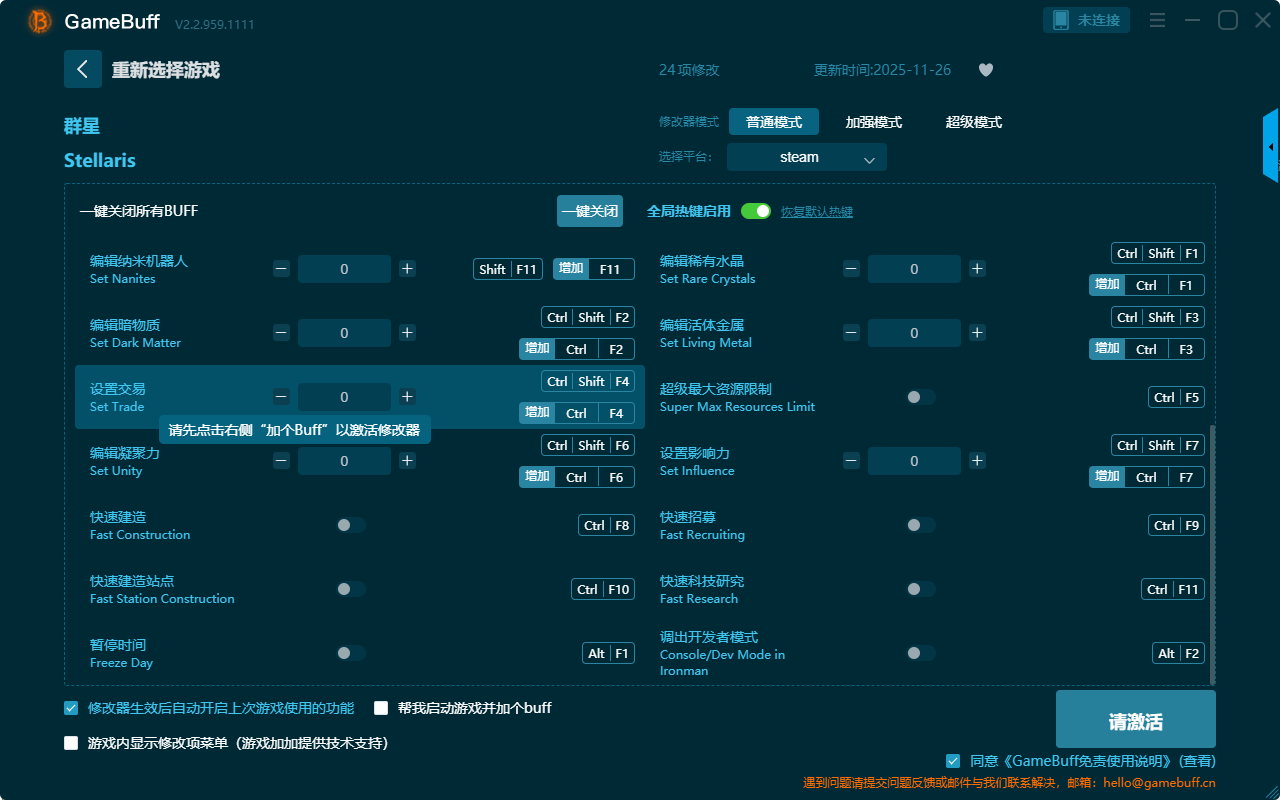1280x800 pixels.
Task: Switch to 加强模式 tab
Action: [873, 122]
